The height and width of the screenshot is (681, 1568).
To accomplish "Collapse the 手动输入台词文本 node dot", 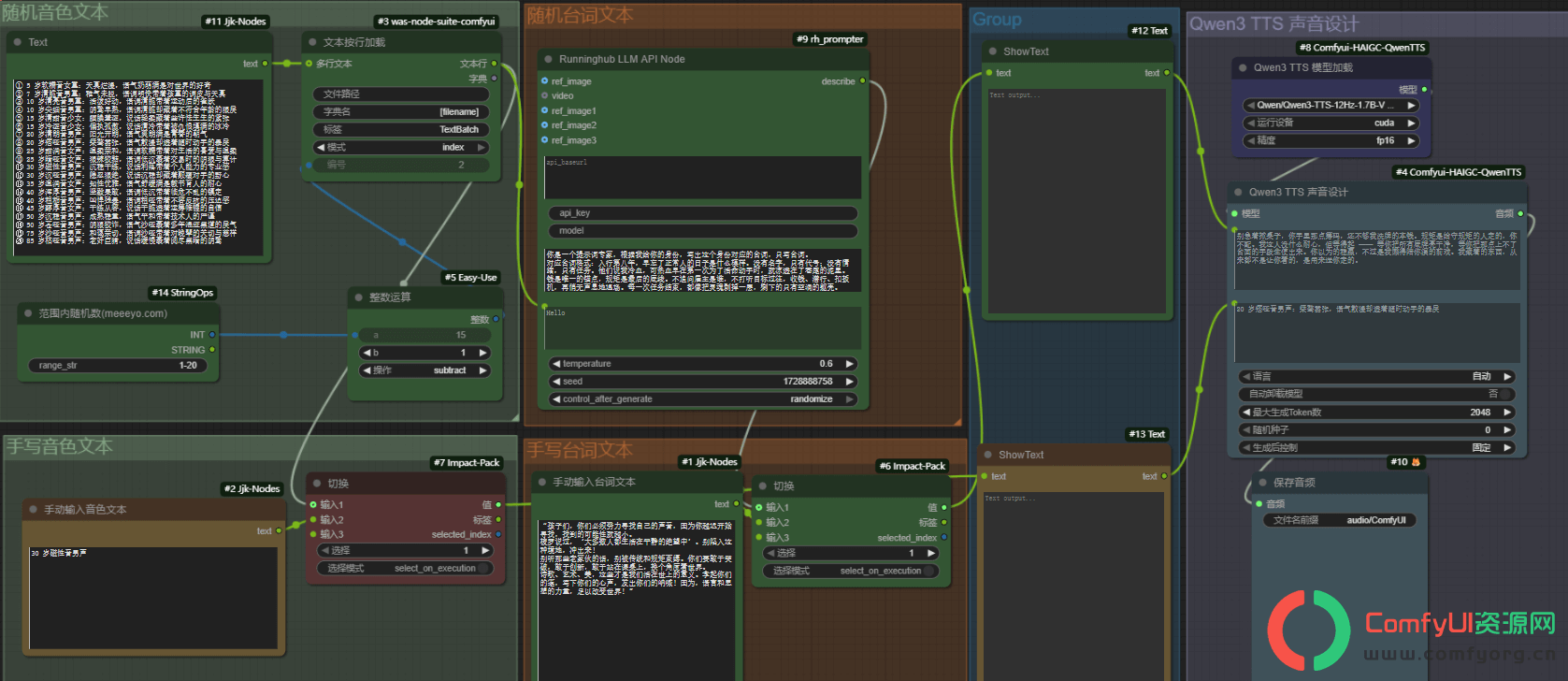I will click(x=541, y=482).
